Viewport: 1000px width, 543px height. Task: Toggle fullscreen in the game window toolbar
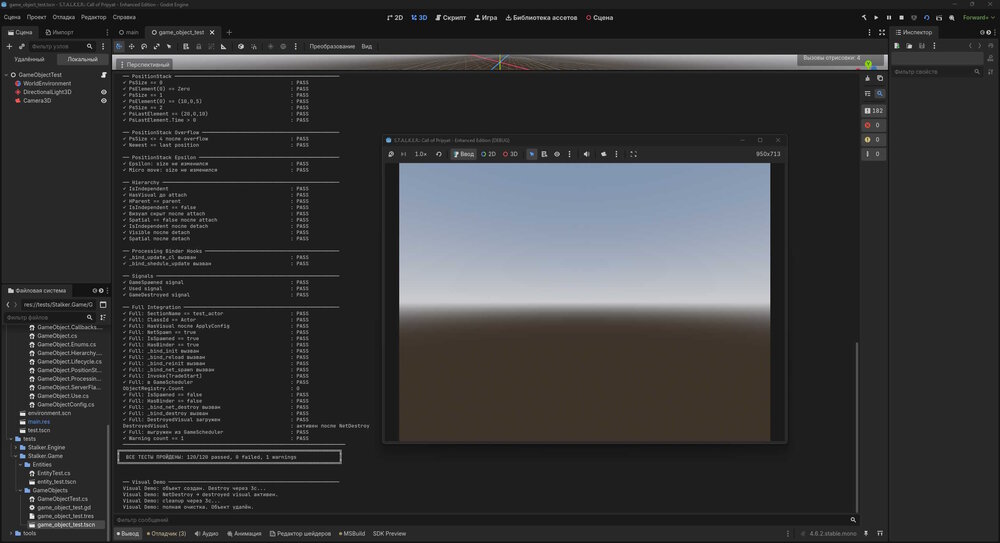633,154
